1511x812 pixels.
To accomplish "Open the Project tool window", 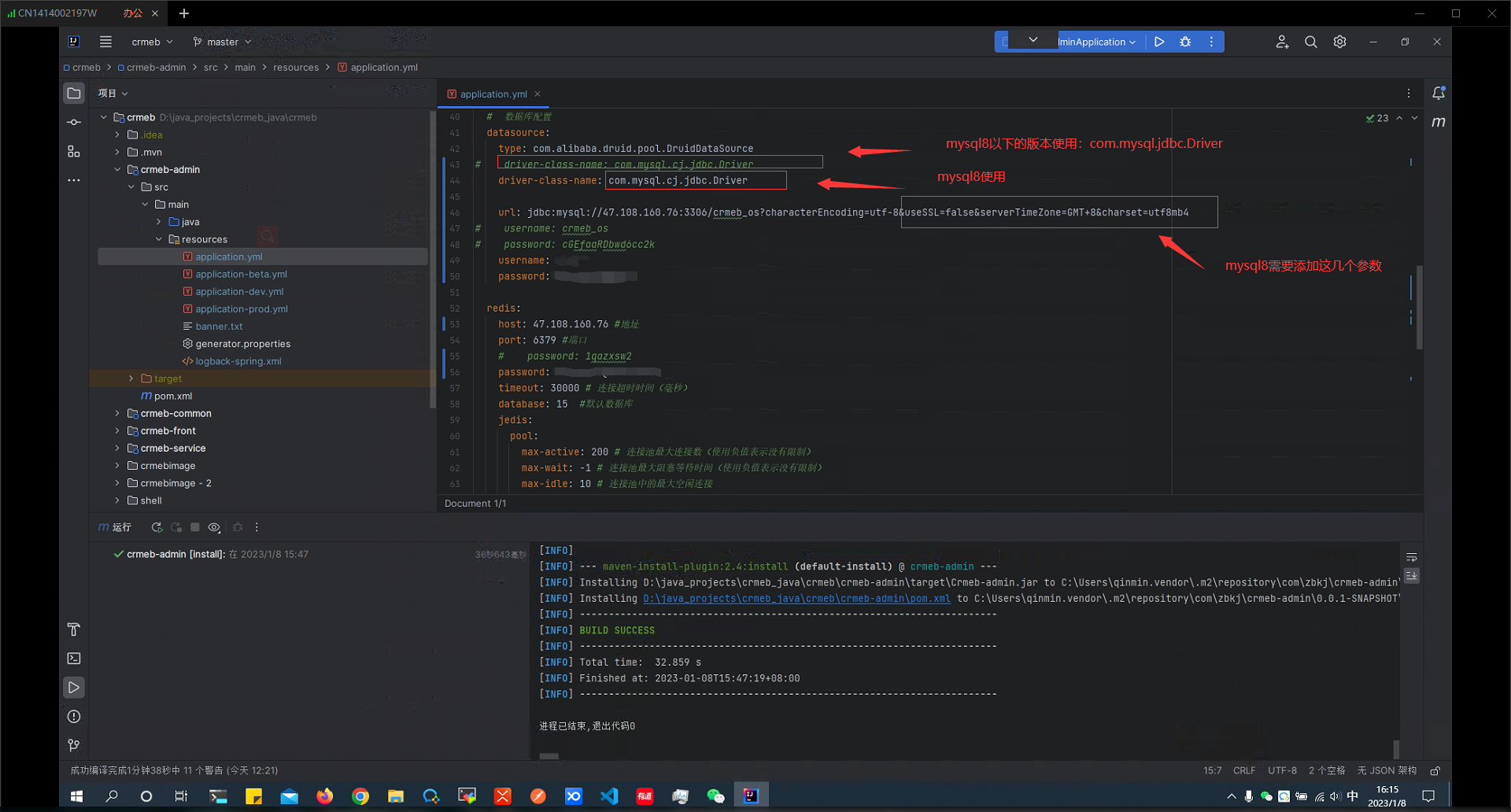I will click(x=74, y=93).
